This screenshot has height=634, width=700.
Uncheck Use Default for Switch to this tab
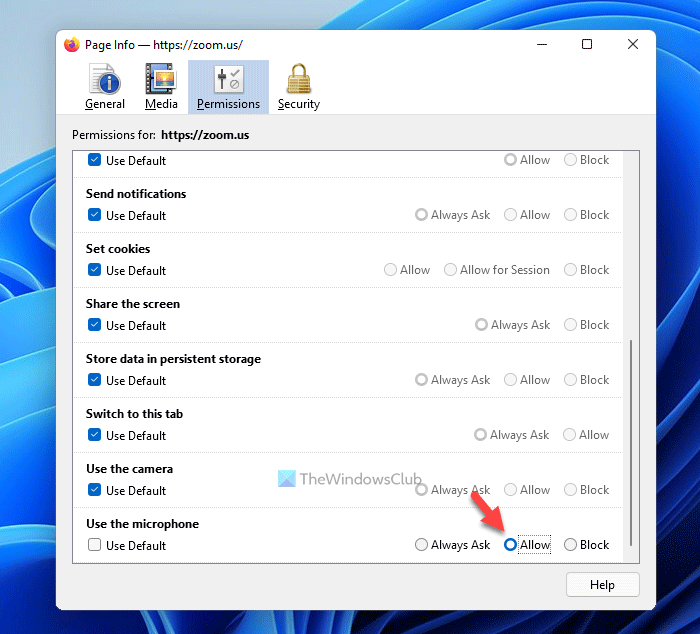[x=94, y=434]
